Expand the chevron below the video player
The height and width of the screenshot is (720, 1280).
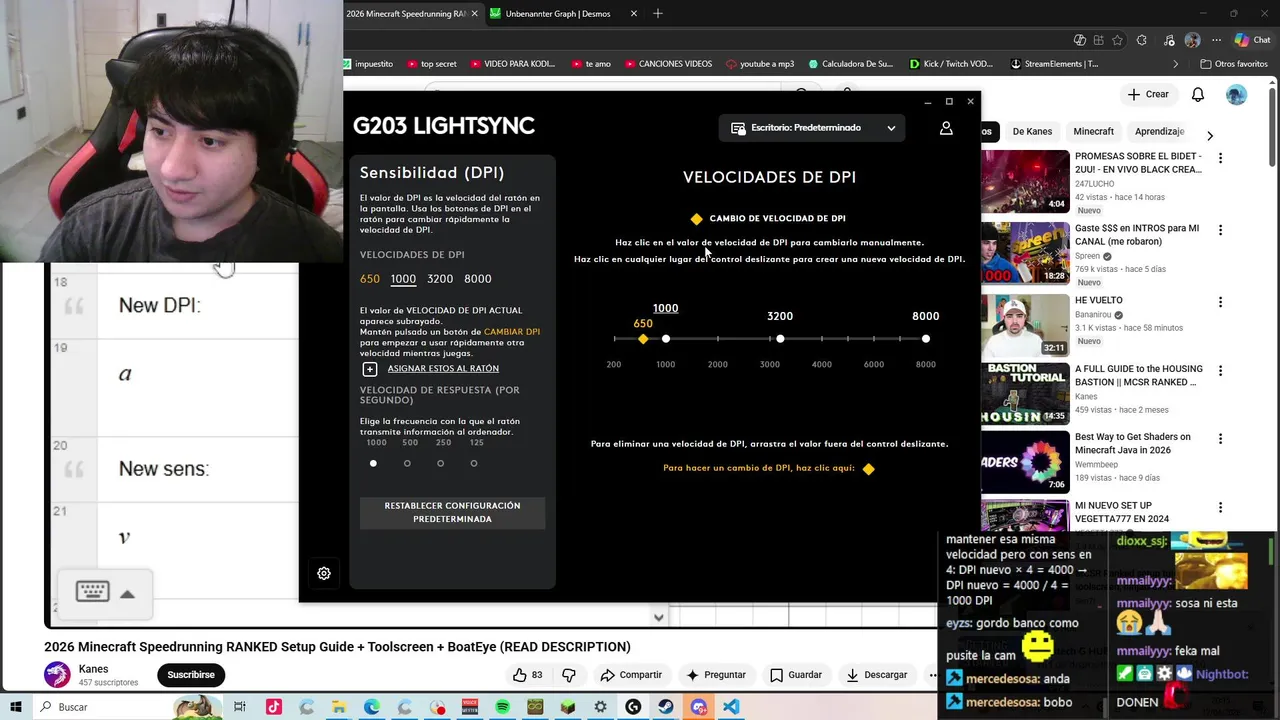pyautogui.click(x=658, y=617)
